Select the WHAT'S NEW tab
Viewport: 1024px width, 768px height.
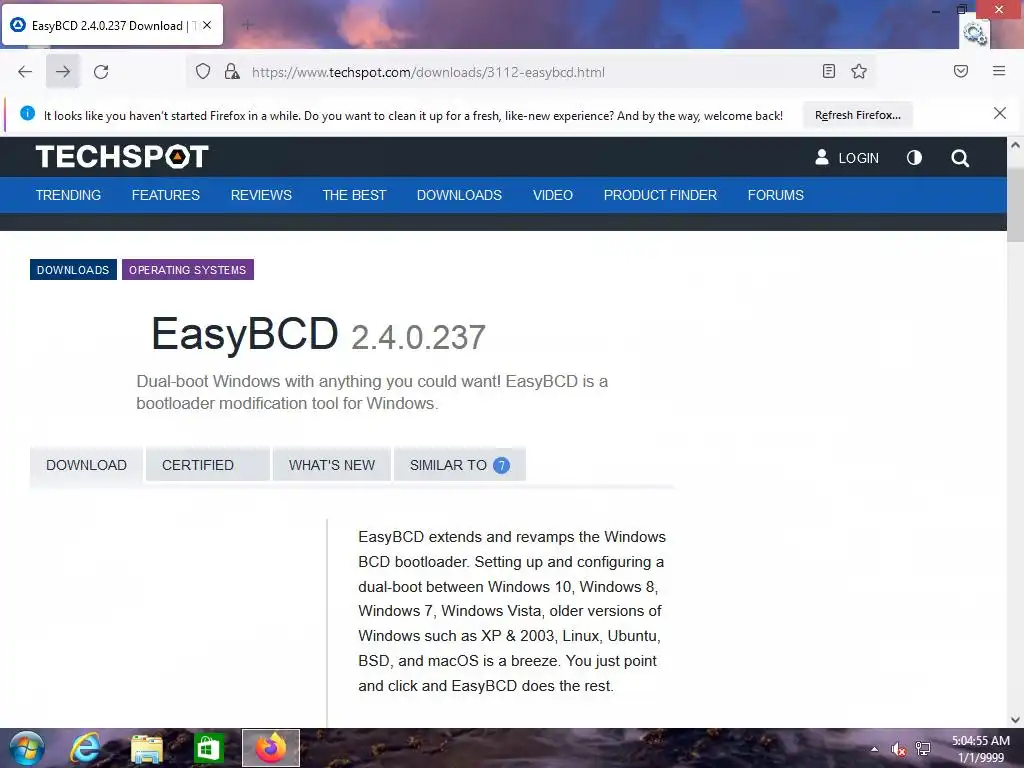tap(332, 465)
